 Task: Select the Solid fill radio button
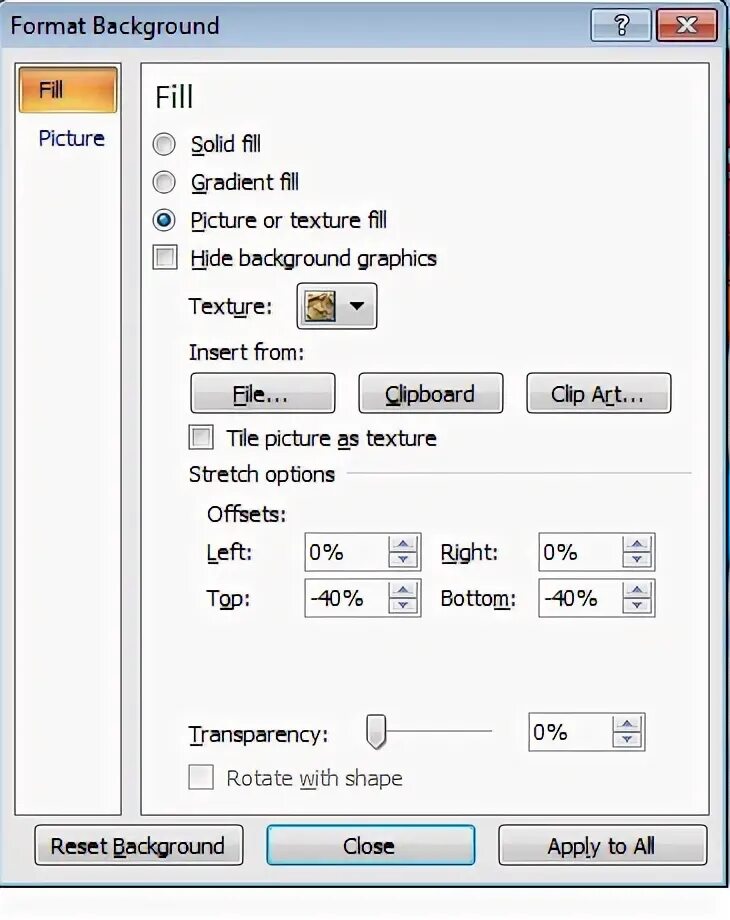tap(164, 144)
